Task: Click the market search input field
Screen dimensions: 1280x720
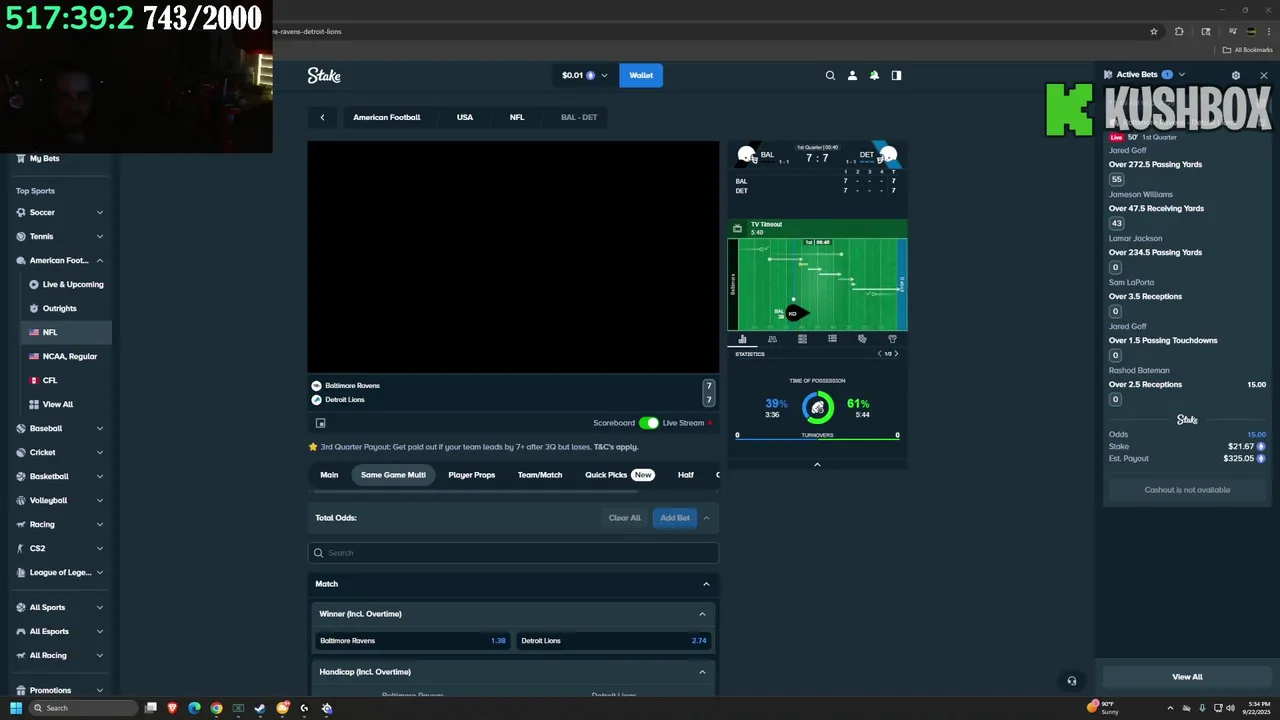Action: [513, 553]
